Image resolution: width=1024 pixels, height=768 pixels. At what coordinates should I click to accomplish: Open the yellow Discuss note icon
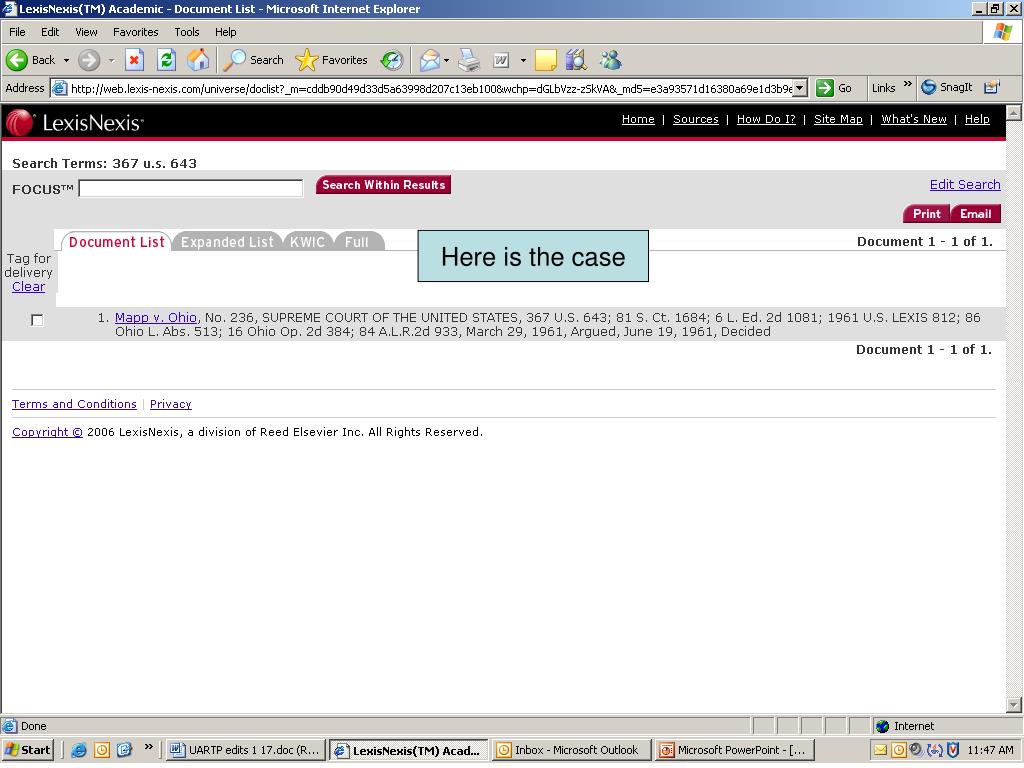point(545,60)
